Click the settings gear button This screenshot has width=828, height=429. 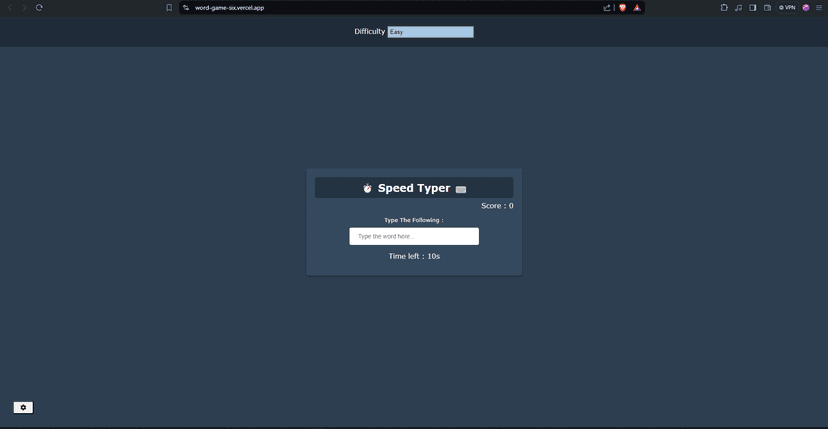pos(23,407)
